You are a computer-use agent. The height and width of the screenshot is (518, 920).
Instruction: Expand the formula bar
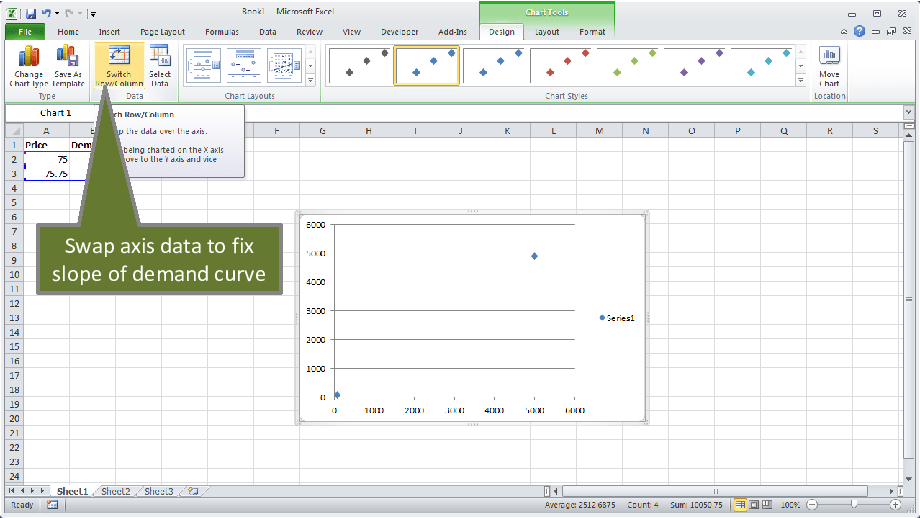[x=908, y=112]
